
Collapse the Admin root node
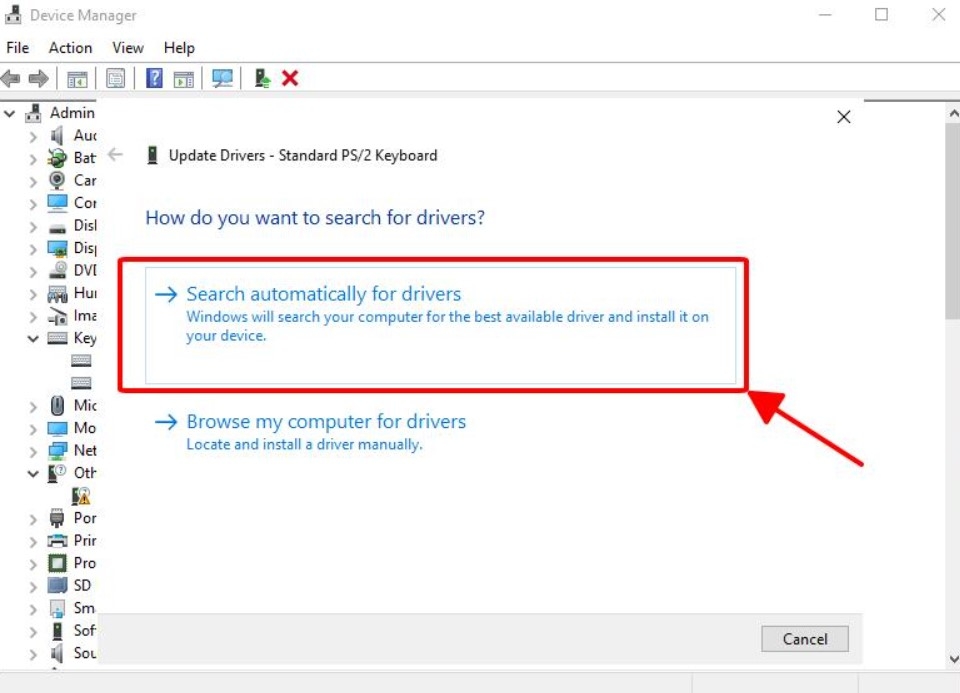pos(10,113)
